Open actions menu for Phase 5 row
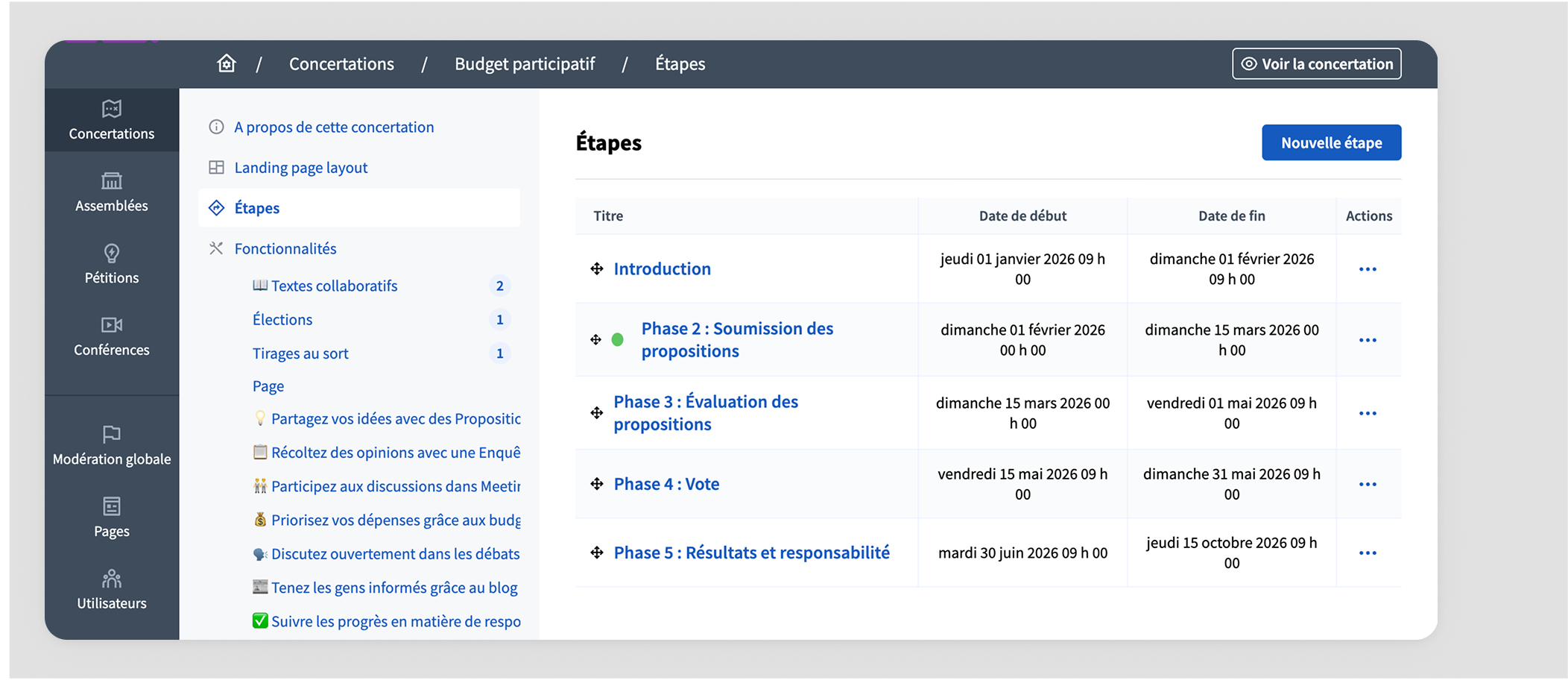Screen dimensions: 1568x689 (x=1368, y=553)
